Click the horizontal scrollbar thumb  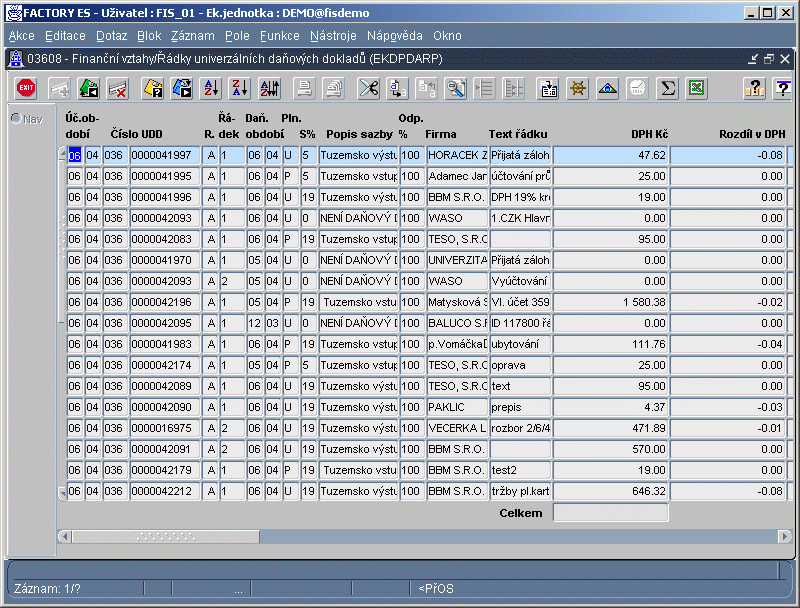[x=166, y=537]
